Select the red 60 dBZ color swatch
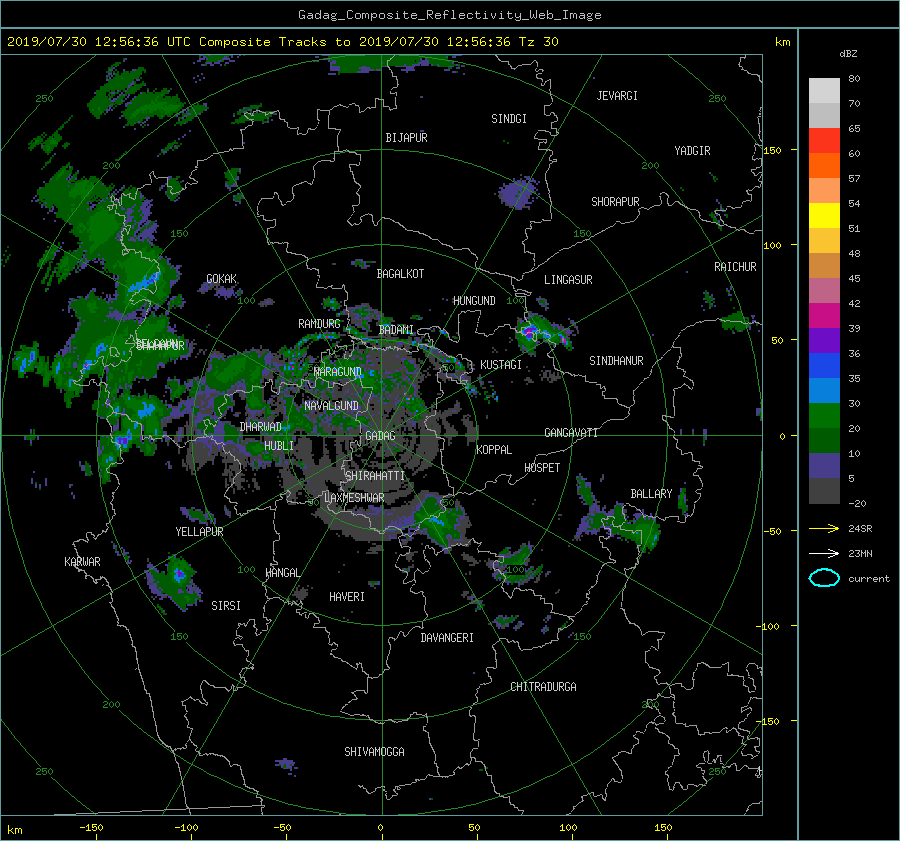900x841 pixels. 824,141
